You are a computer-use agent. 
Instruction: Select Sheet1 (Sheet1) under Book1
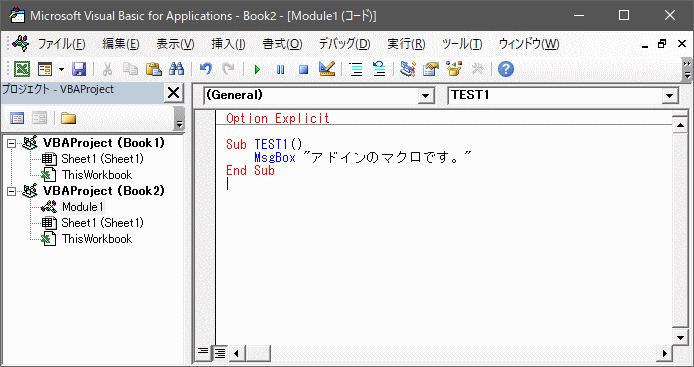click(x=102, y=159)
